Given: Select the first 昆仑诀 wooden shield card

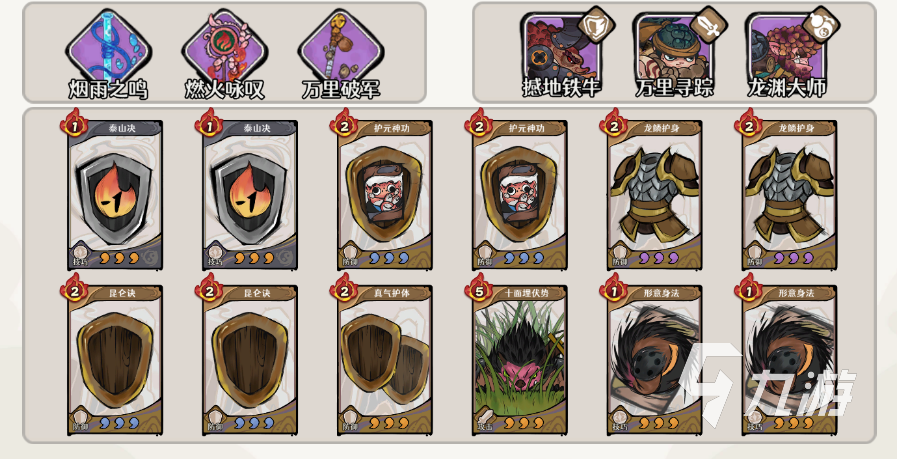Looking at the screenshot, I should [115, 359].
